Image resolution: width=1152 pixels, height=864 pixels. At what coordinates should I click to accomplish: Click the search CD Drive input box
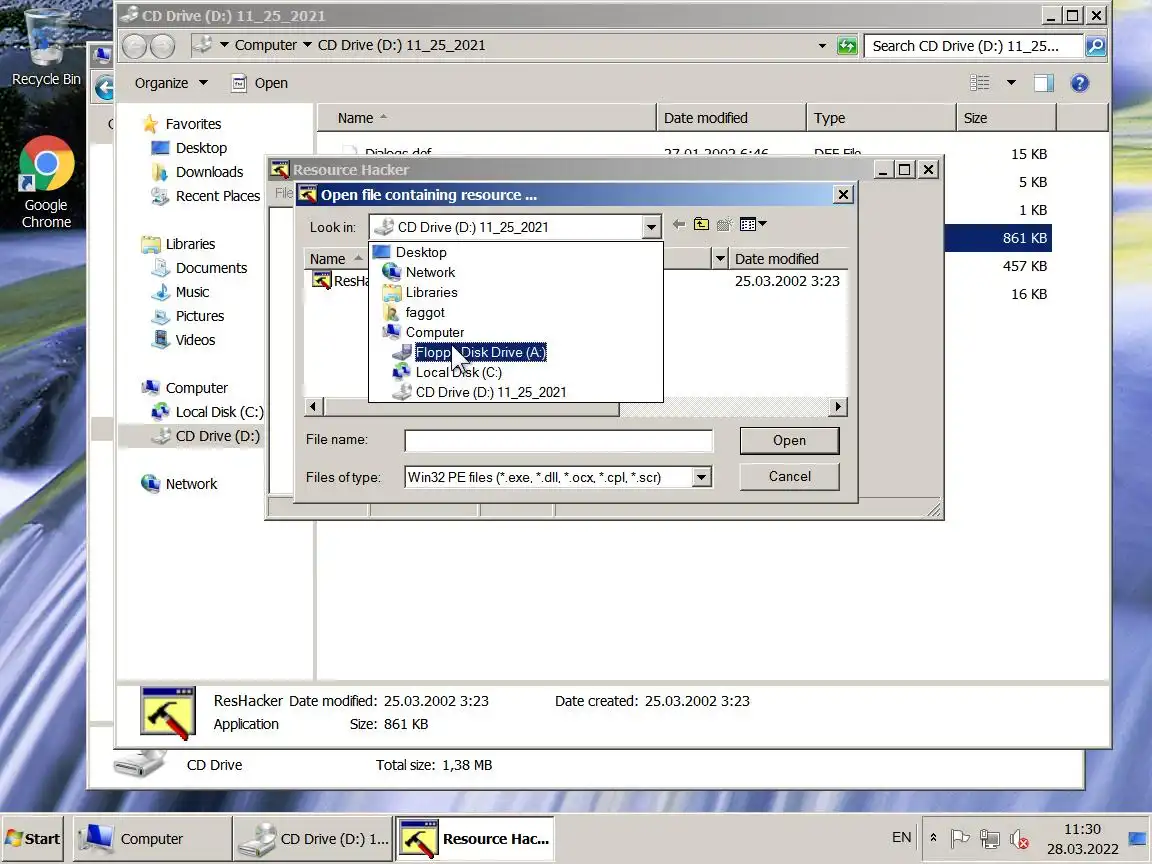973,46
